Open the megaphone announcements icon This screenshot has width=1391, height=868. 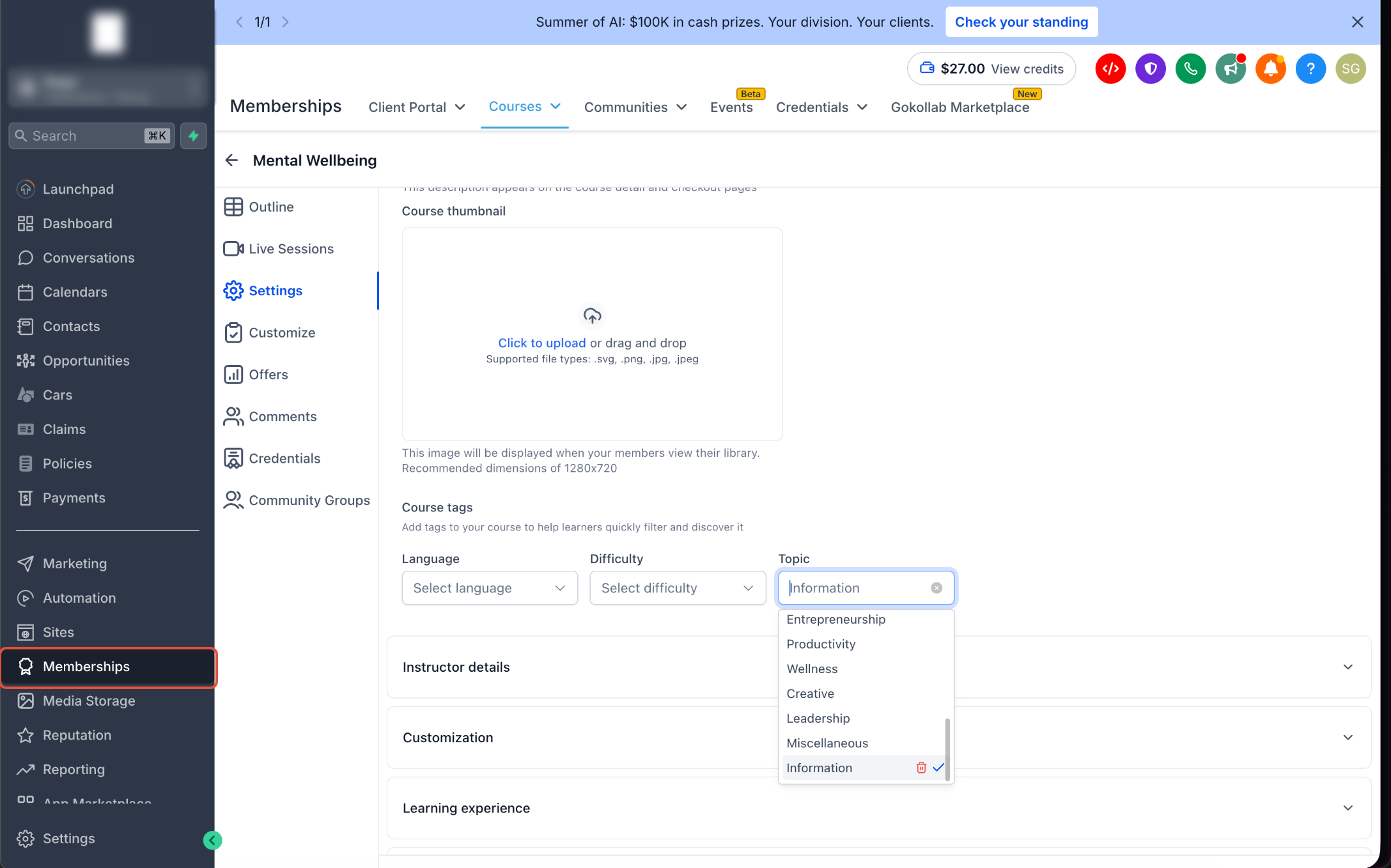click(x=1231, y=68)
